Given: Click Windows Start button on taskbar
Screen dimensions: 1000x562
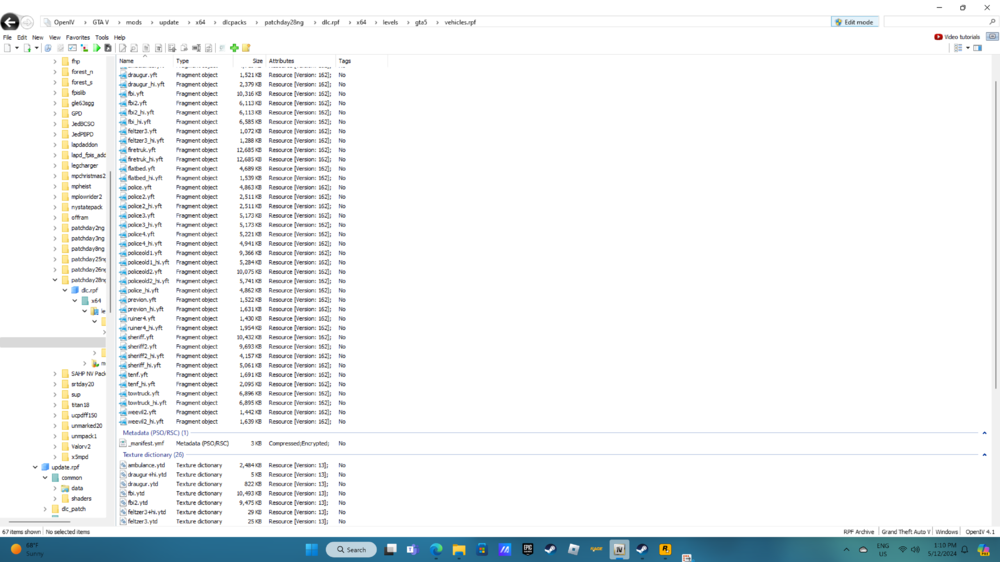Looking at the screenshot, I should coord(311,549).
